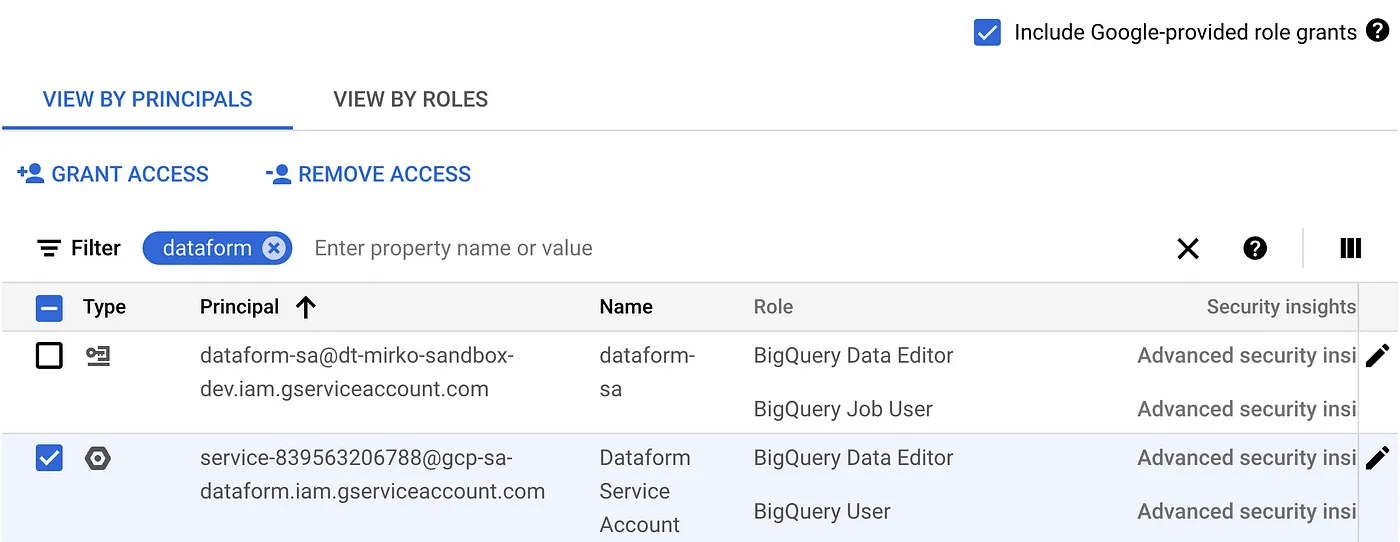Screen dimensions: 1400x542
Task: Open Advanced security insights for BigQuery Job User
Action: coord(1247,409)
